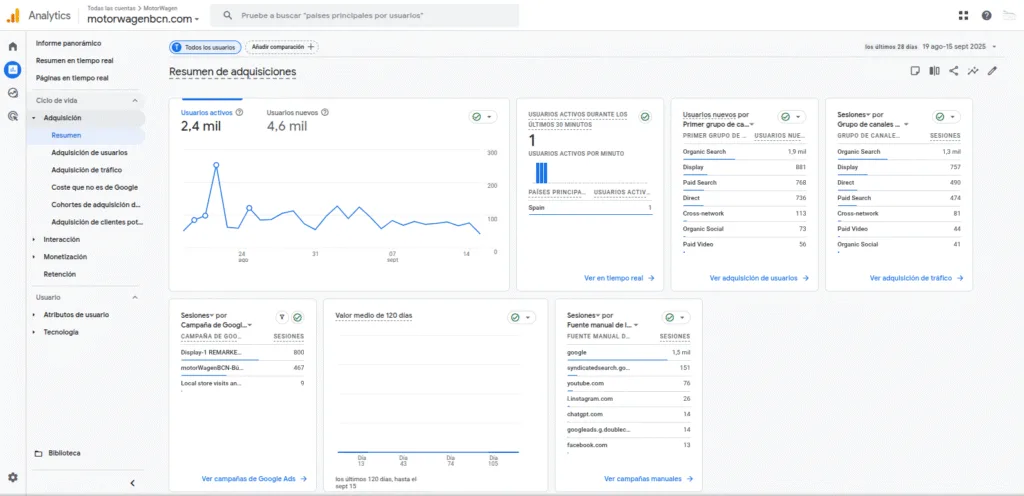
Task: Open the Explore icon in left rail
Action: click(x=12, y=93)
